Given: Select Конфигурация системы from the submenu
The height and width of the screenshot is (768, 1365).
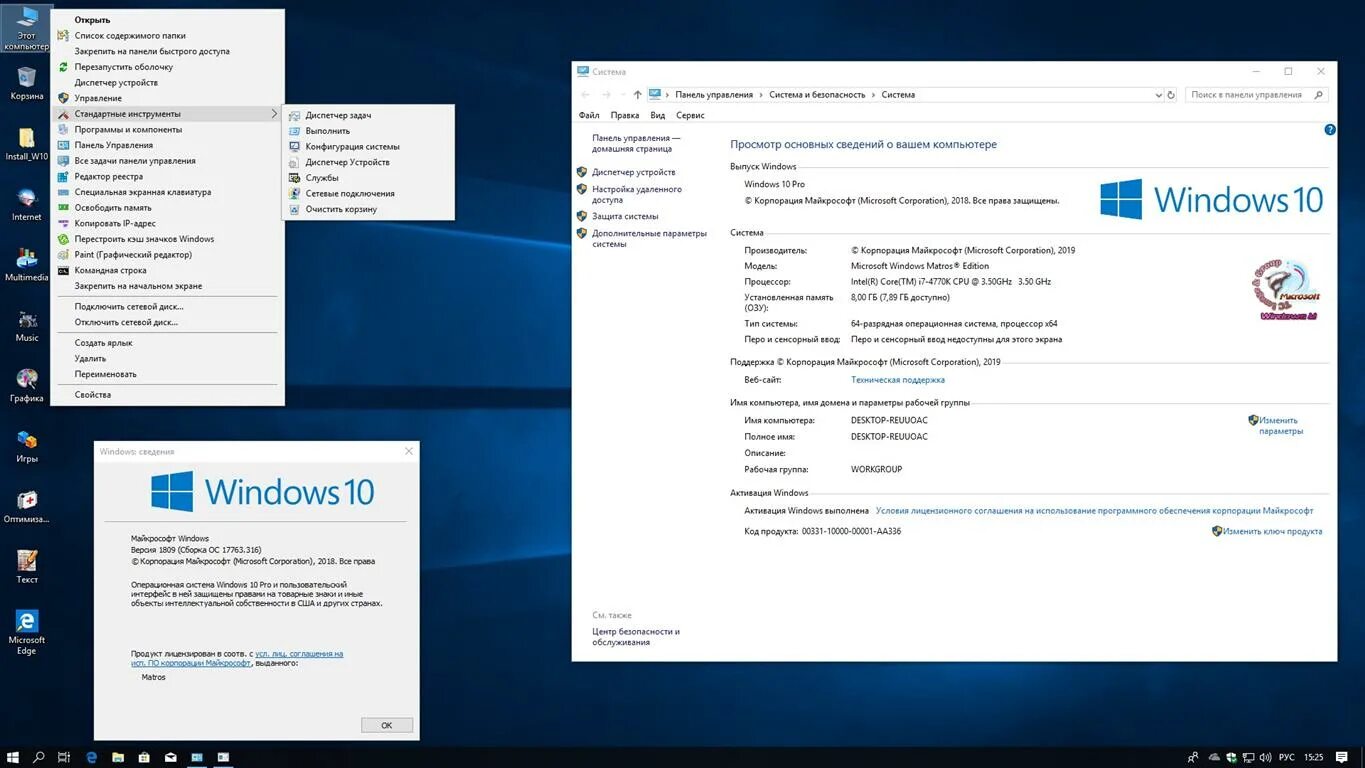Looking at the screenshot, I should click(355, 146).
